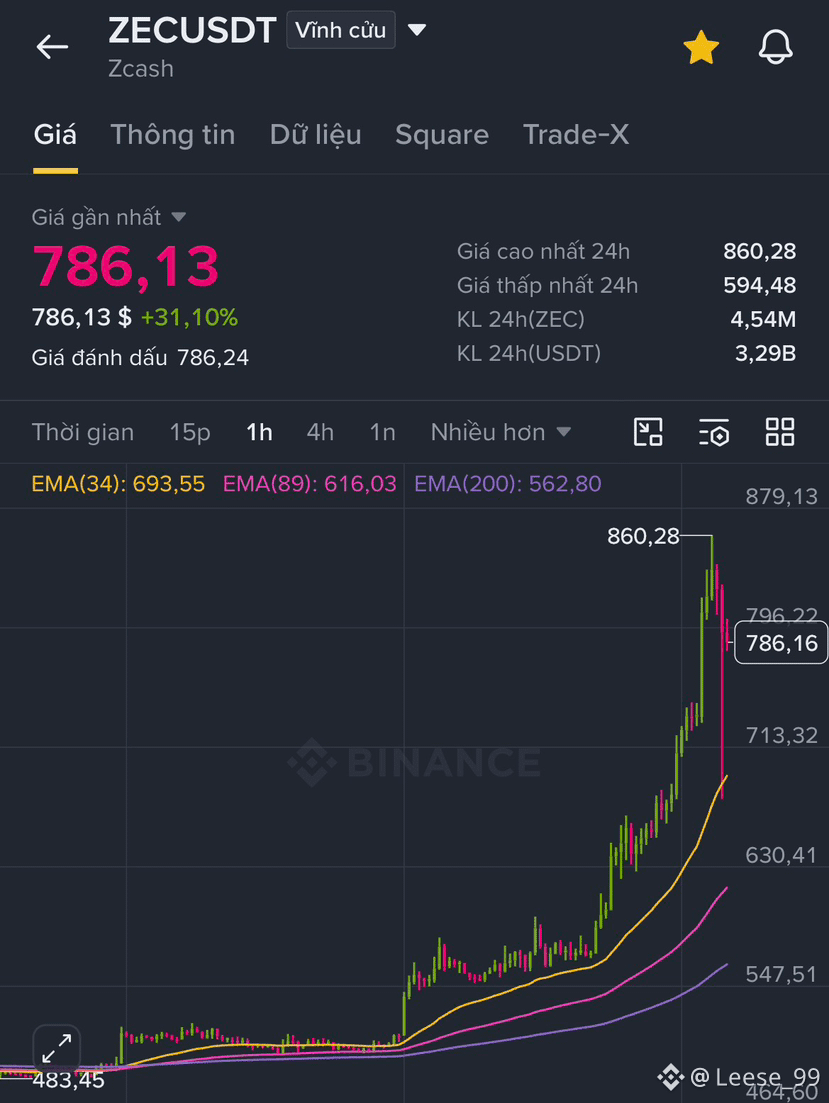Open the Vĩnh cửu contract selector
Image resolution: width=829 pixels, height=1103 pixels.
(x=341, y=30)
